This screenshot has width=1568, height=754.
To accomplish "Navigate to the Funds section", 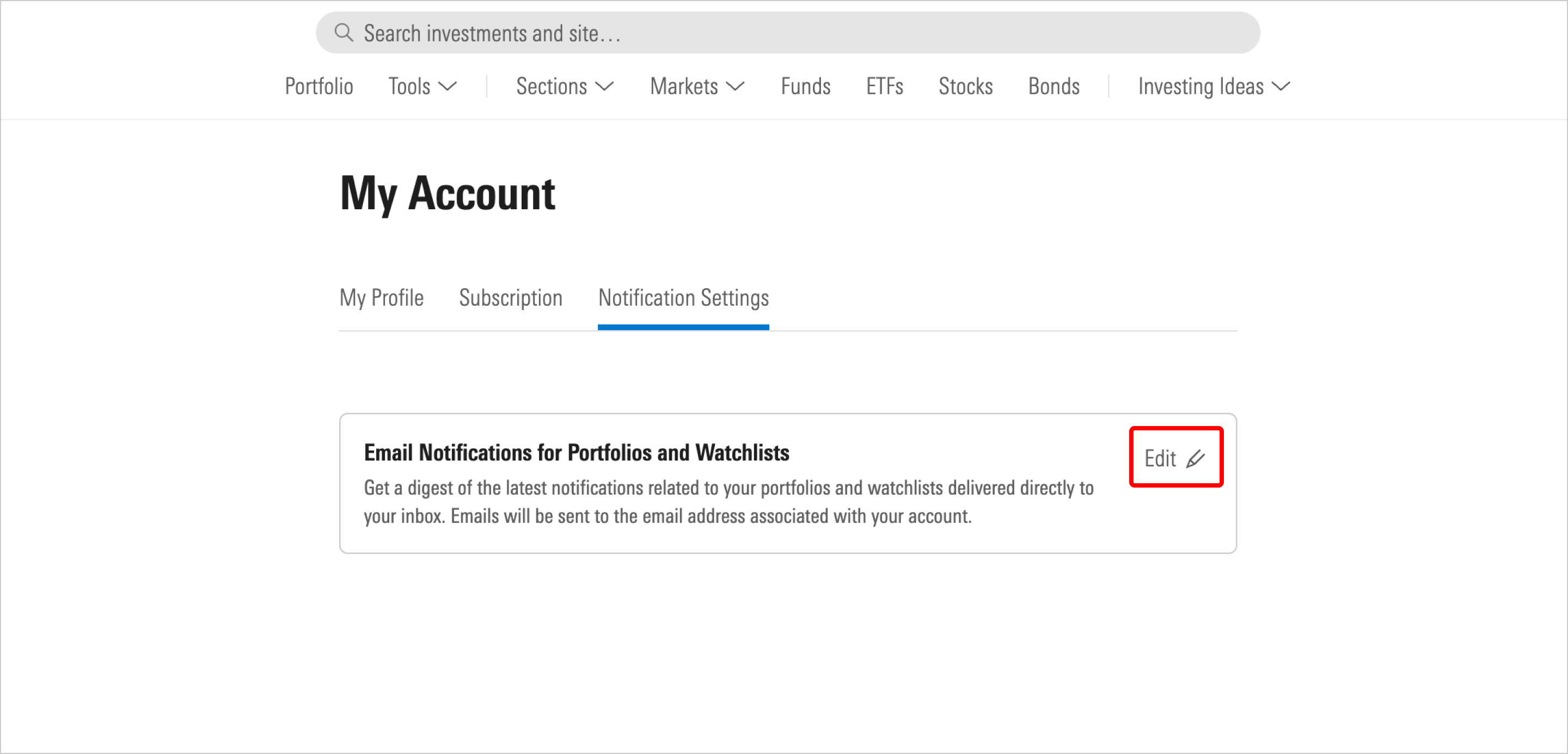I will click(x=805, y=87).
